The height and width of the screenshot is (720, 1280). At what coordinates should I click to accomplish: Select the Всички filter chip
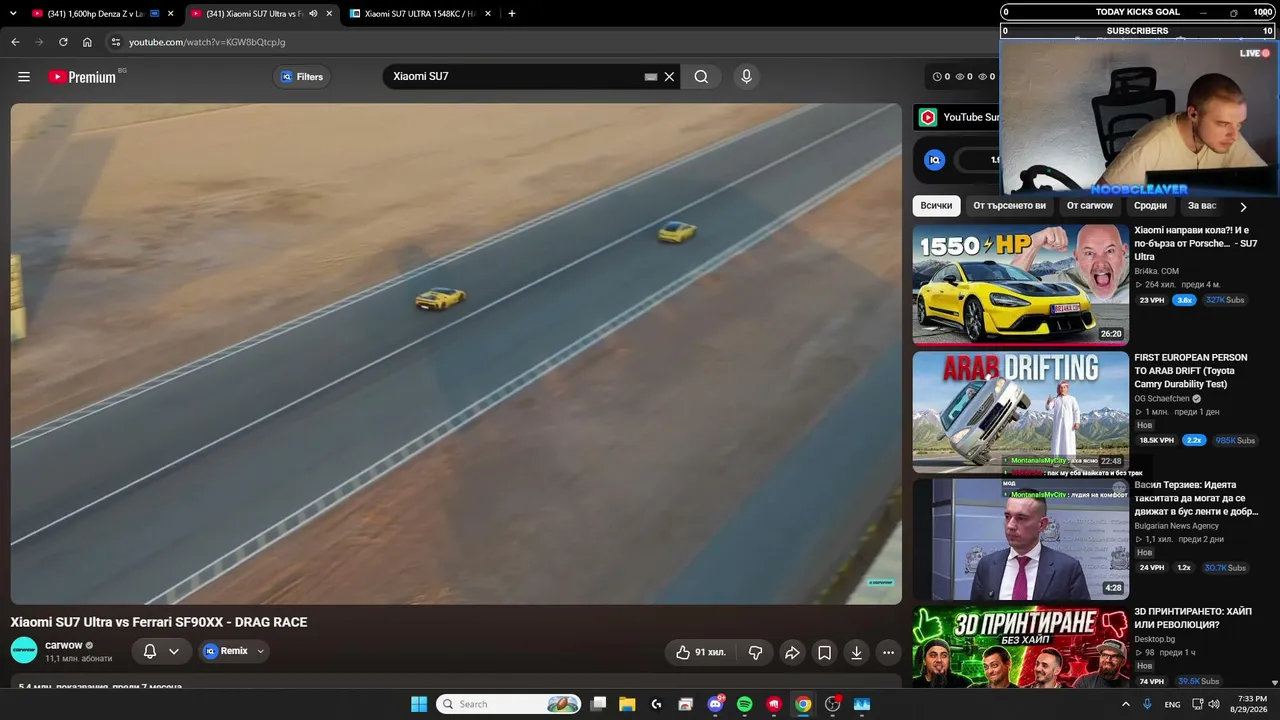936,206
